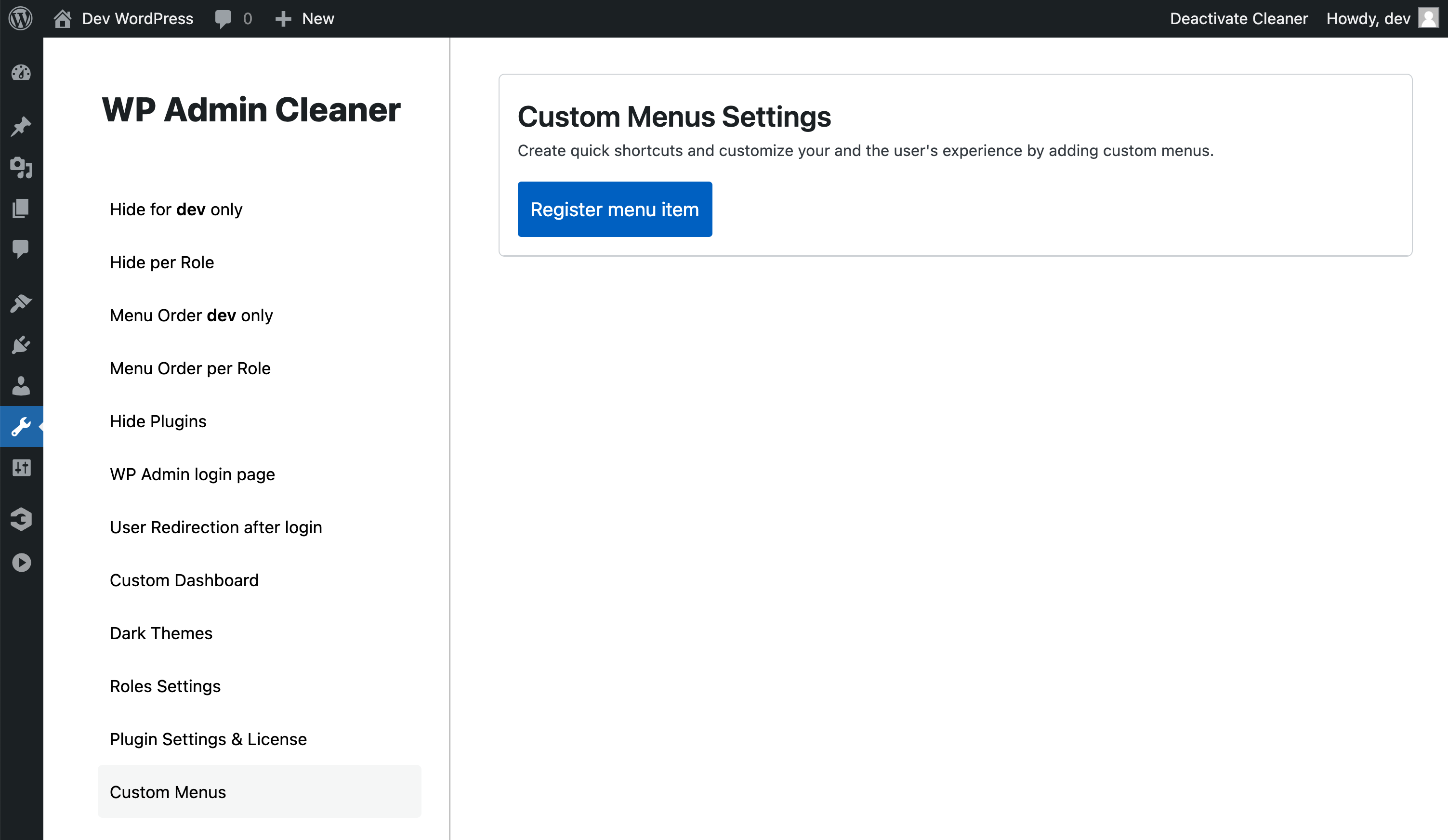Click the plus icon next to New
Screen dimensions: 1448x840
click(283, 19)
